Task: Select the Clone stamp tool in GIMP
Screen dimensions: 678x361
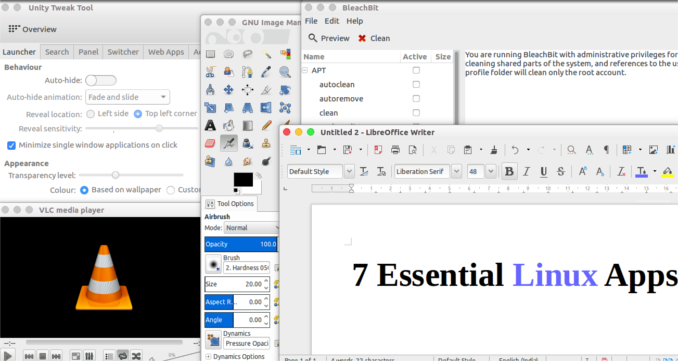Action: [x=266, y=143]
